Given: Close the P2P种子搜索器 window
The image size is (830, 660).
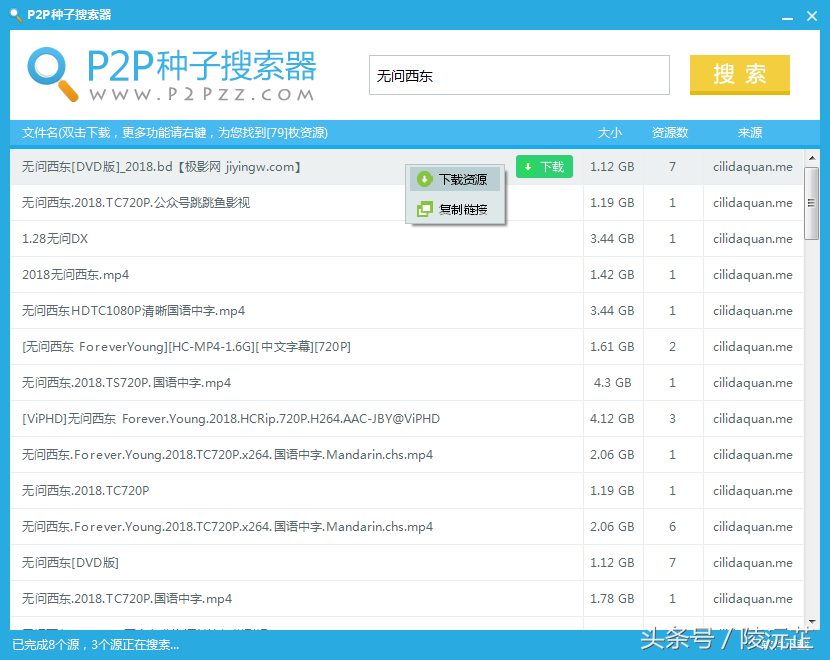Looking at the screenshot, I should 812,16.
